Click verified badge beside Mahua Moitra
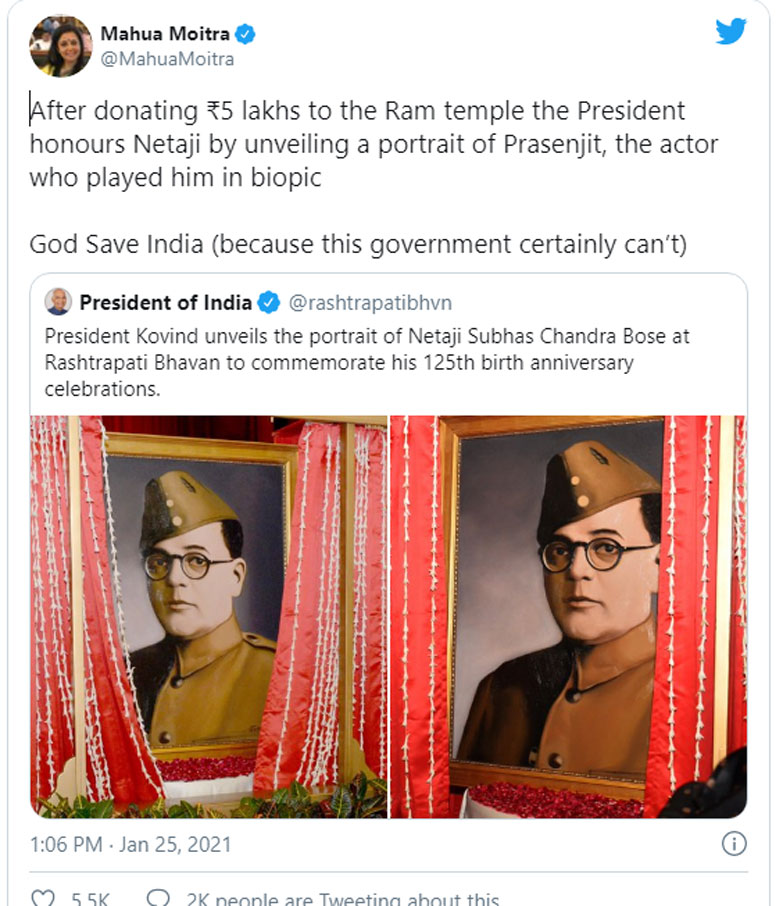The width and height of the screenshot is (783, 906). click(245, 35)
